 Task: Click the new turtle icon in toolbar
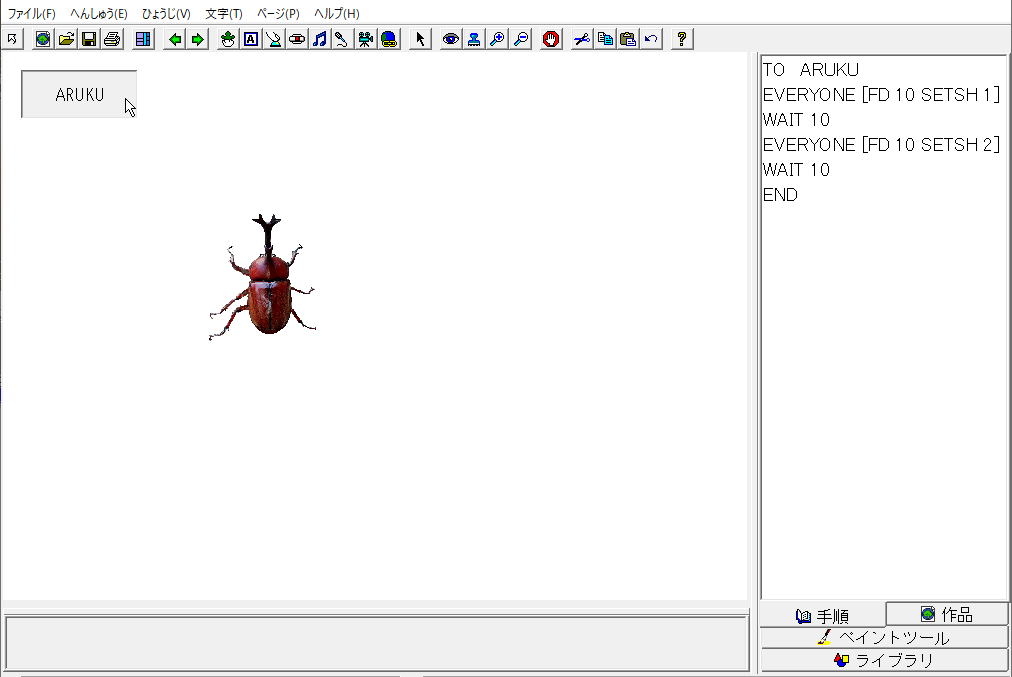(228, 39)
